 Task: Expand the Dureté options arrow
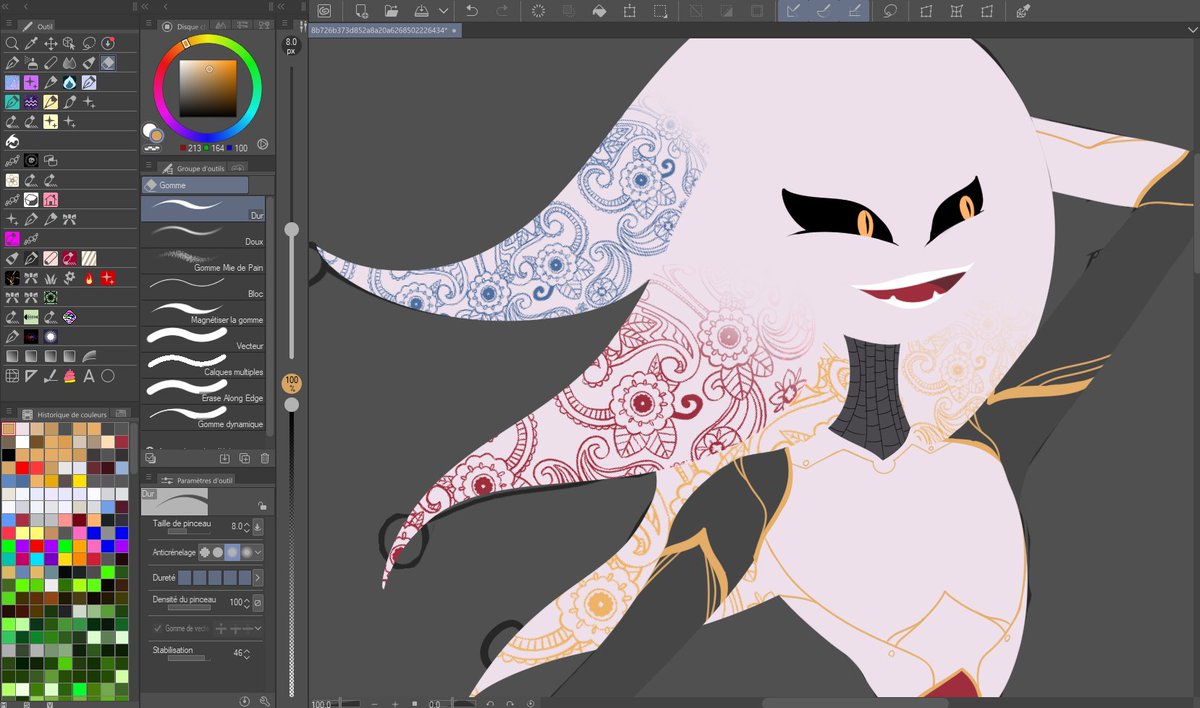(x=258, y=577)
